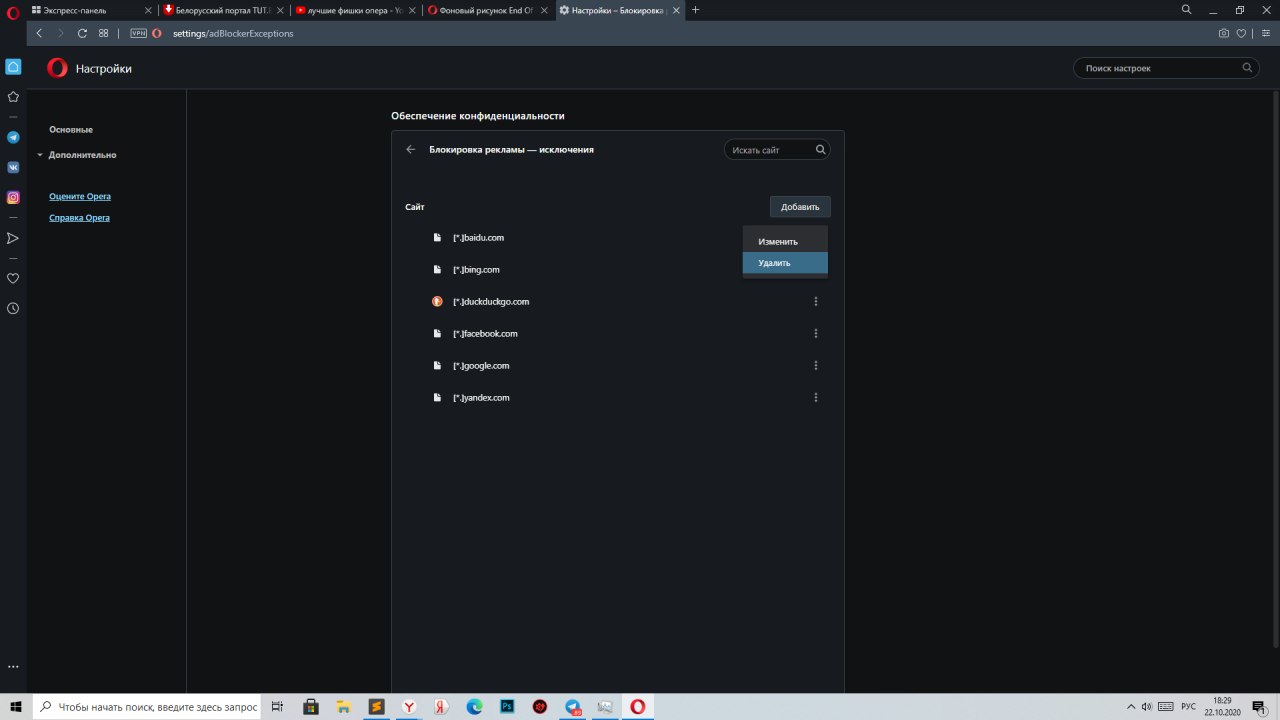Select the [*.]baidu.com entry

478,238
